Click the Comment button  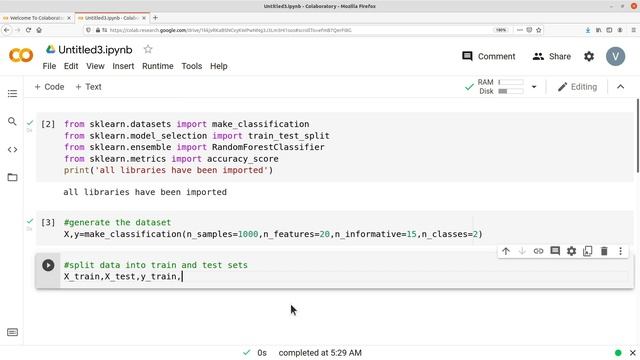489,56
